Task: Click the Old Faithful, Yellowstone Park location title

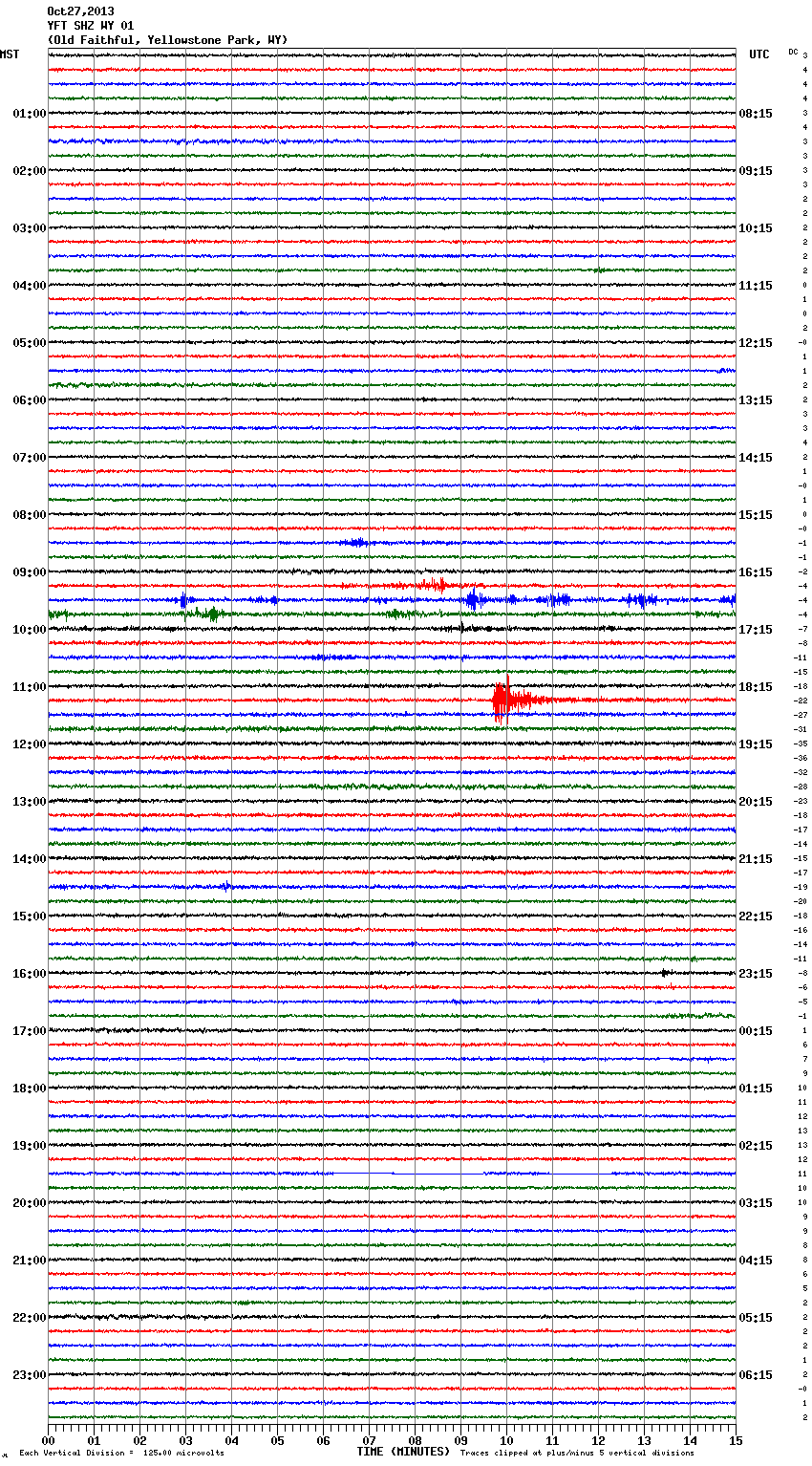Action: pyautogui.click(x=167, y=40)
